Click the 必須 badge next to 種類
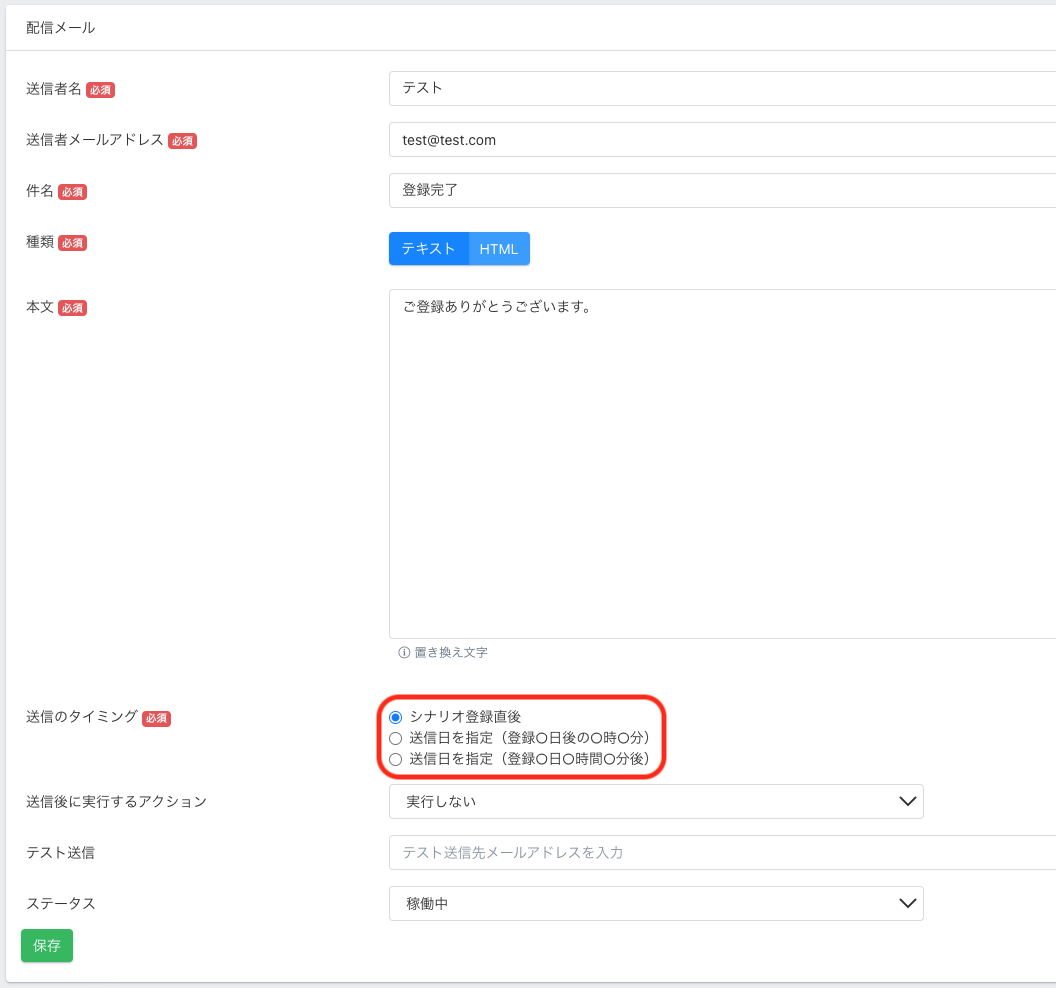Screen dimensions: 1056x988 point(72,243)
